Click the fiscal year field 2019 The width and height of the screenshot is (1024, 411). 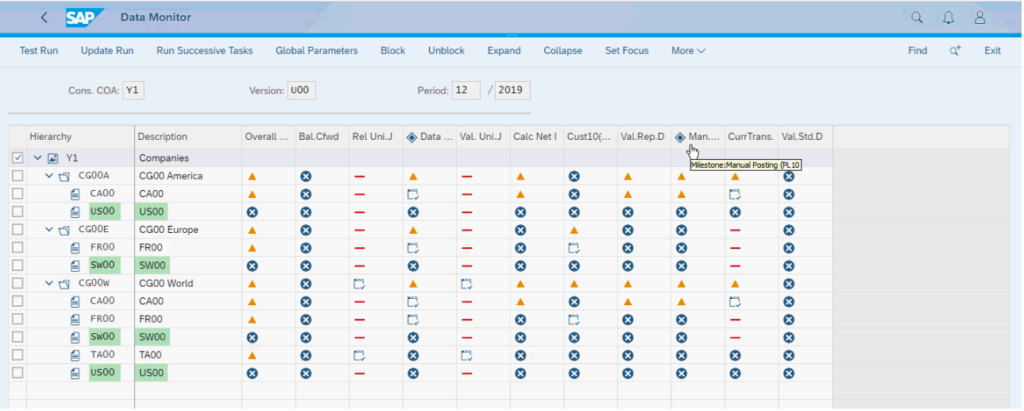pos(513,91)
